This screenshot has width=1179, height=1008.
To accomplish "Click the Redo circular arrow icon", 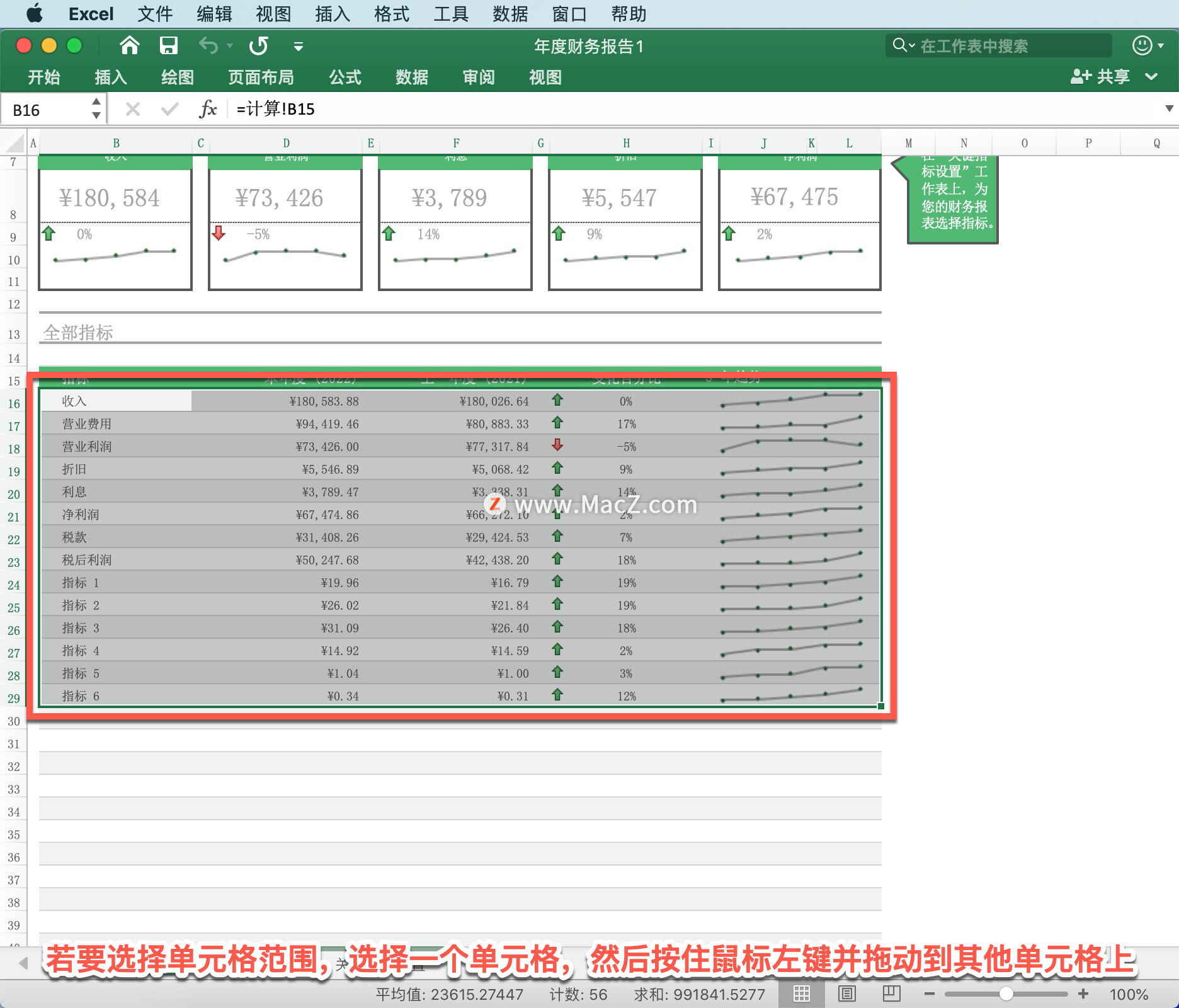I will (258, 45).
